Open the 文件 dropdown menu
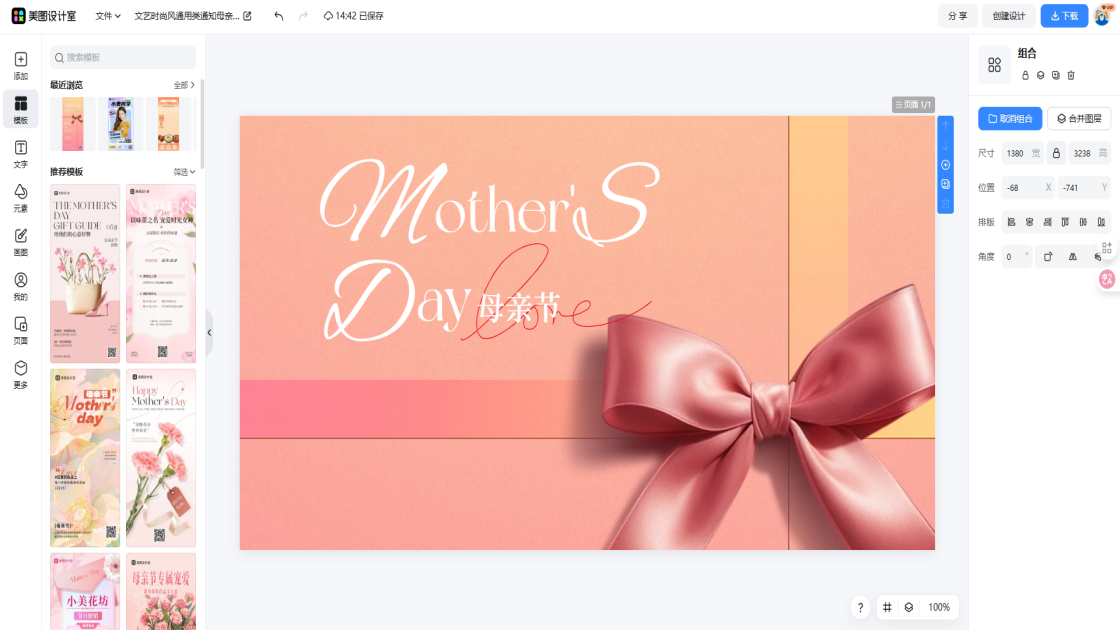The image size is (1120, 630). (x=108, y=16)
